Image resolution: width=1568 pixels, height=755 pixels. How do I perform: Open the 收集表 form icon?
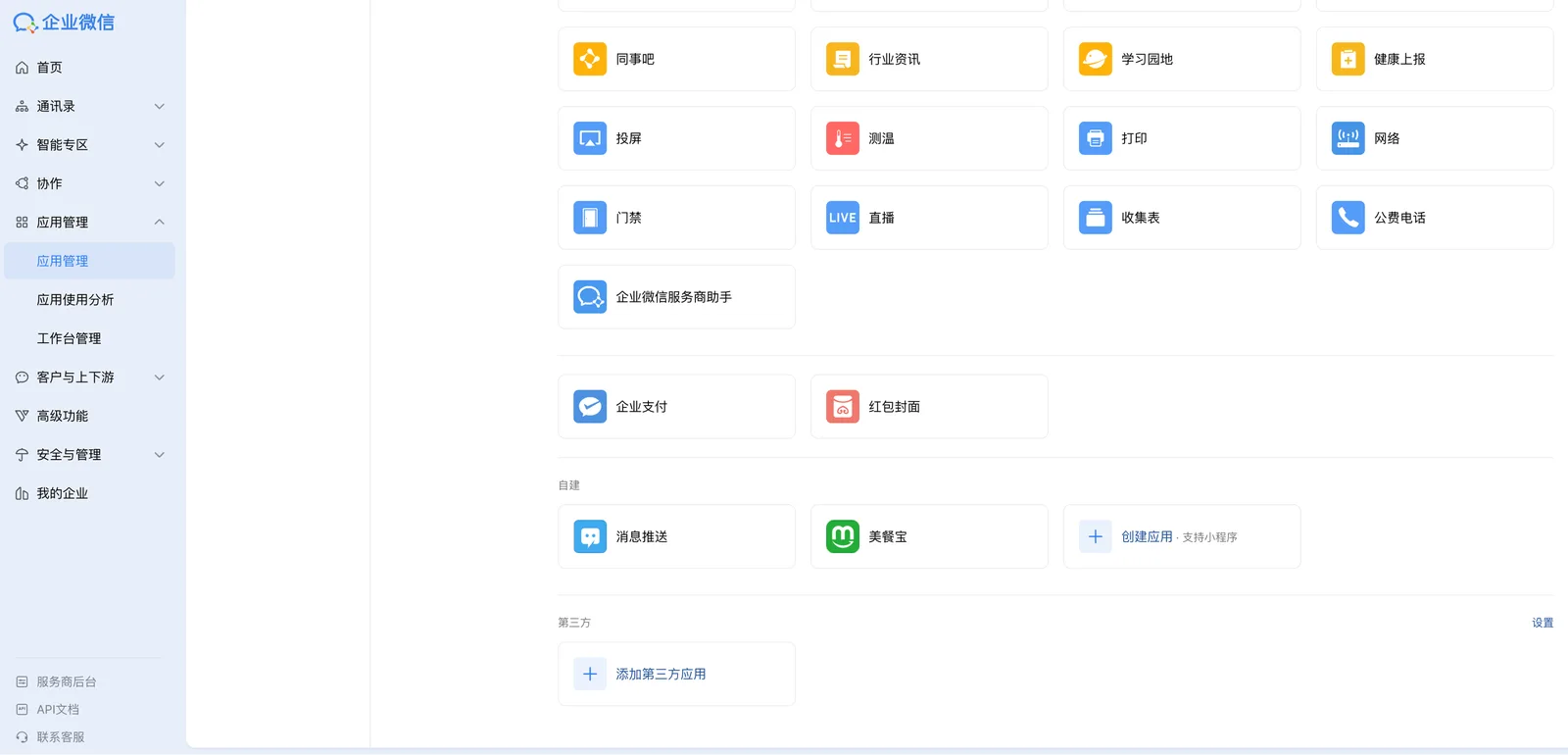coord(1096,218)
